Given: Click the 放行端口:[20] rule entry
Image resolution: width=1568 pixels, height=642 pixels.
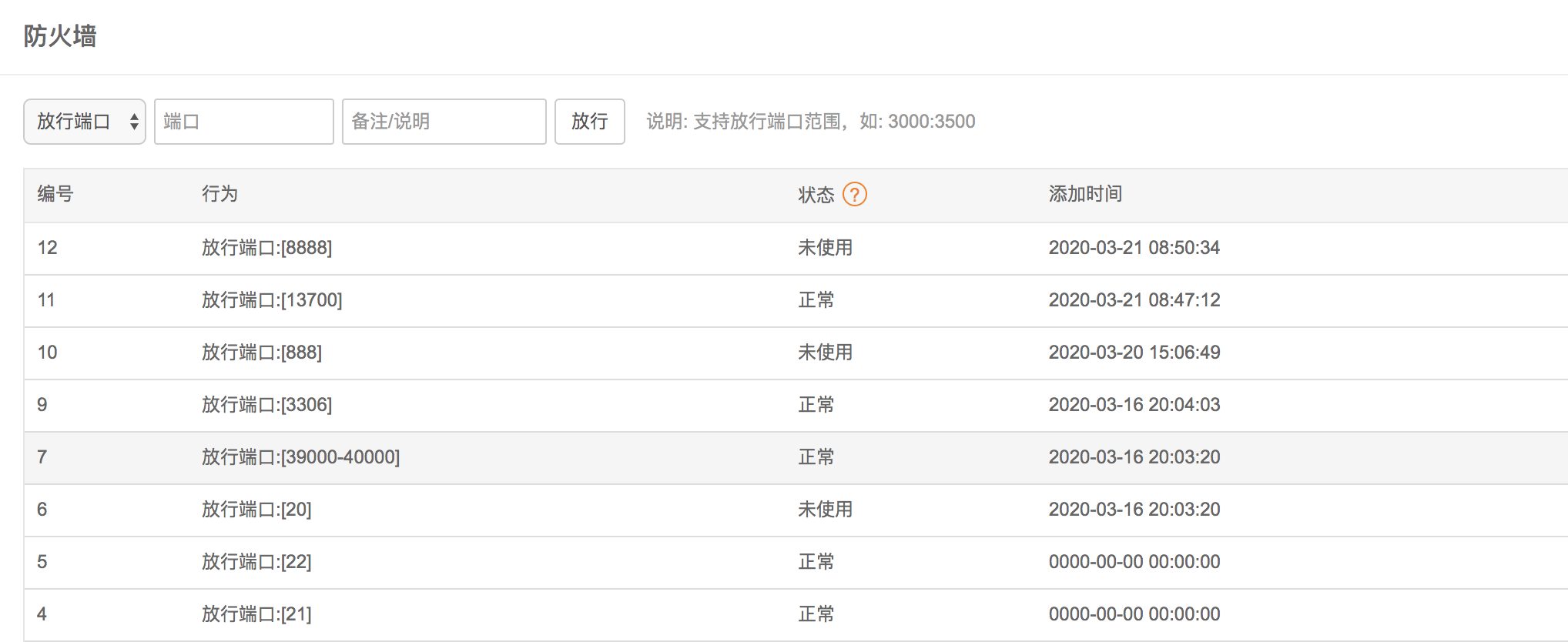Looking at the screenshot, I should pos(256,510).
